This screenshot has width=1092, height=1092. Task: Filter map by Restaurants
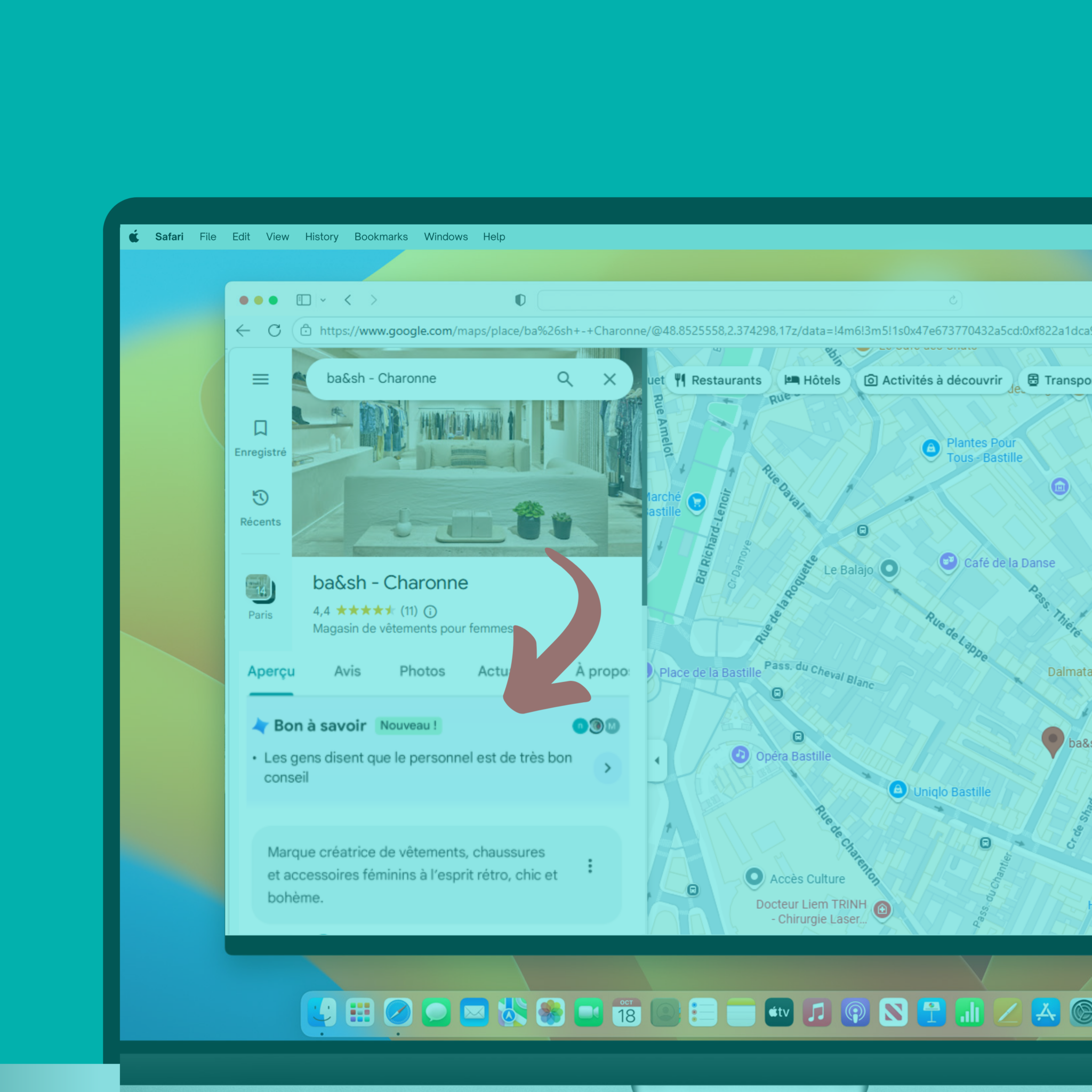point(717,380)
